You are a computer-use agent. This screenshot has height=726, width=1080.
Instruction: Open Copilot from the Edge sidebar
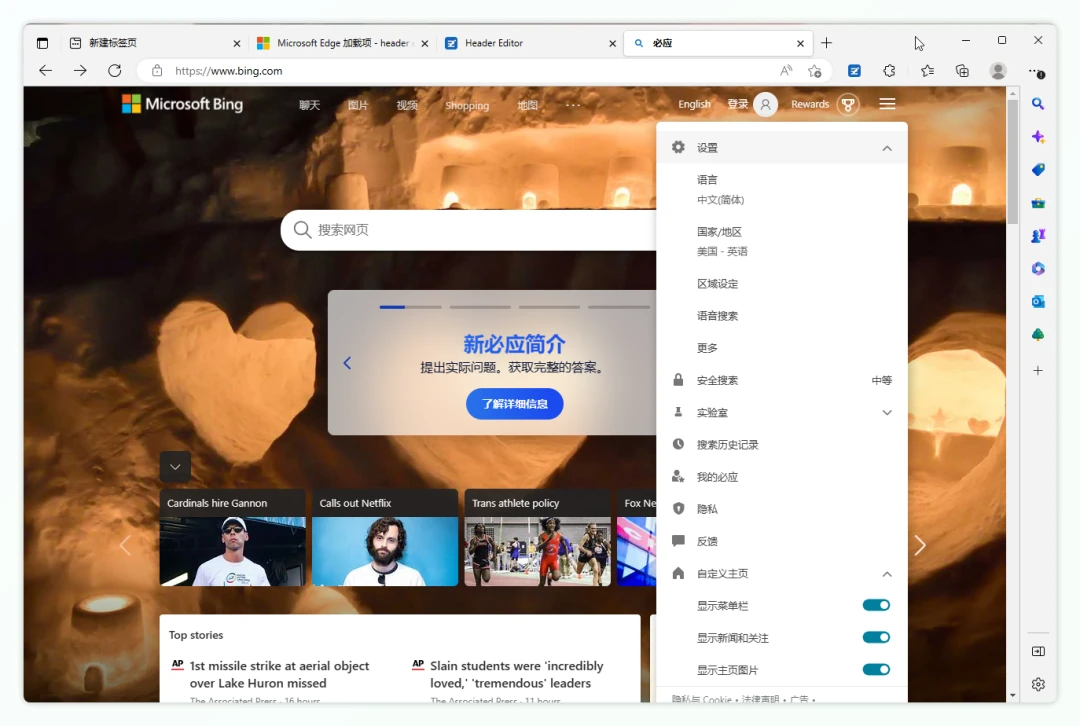pos(1038,137)
